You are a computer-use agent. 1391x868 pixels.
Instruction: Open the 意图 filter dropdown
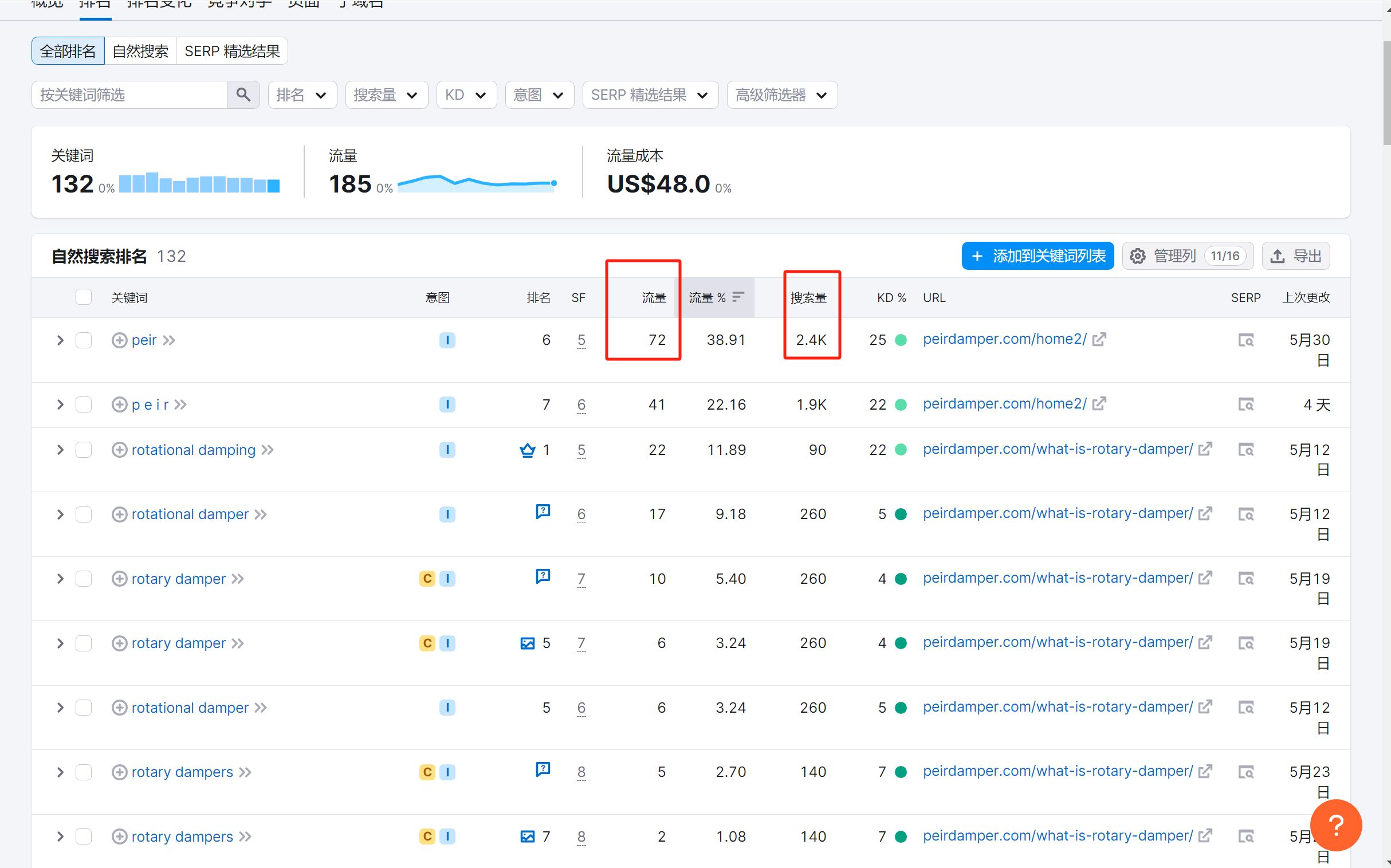click(x=539, y=95)
